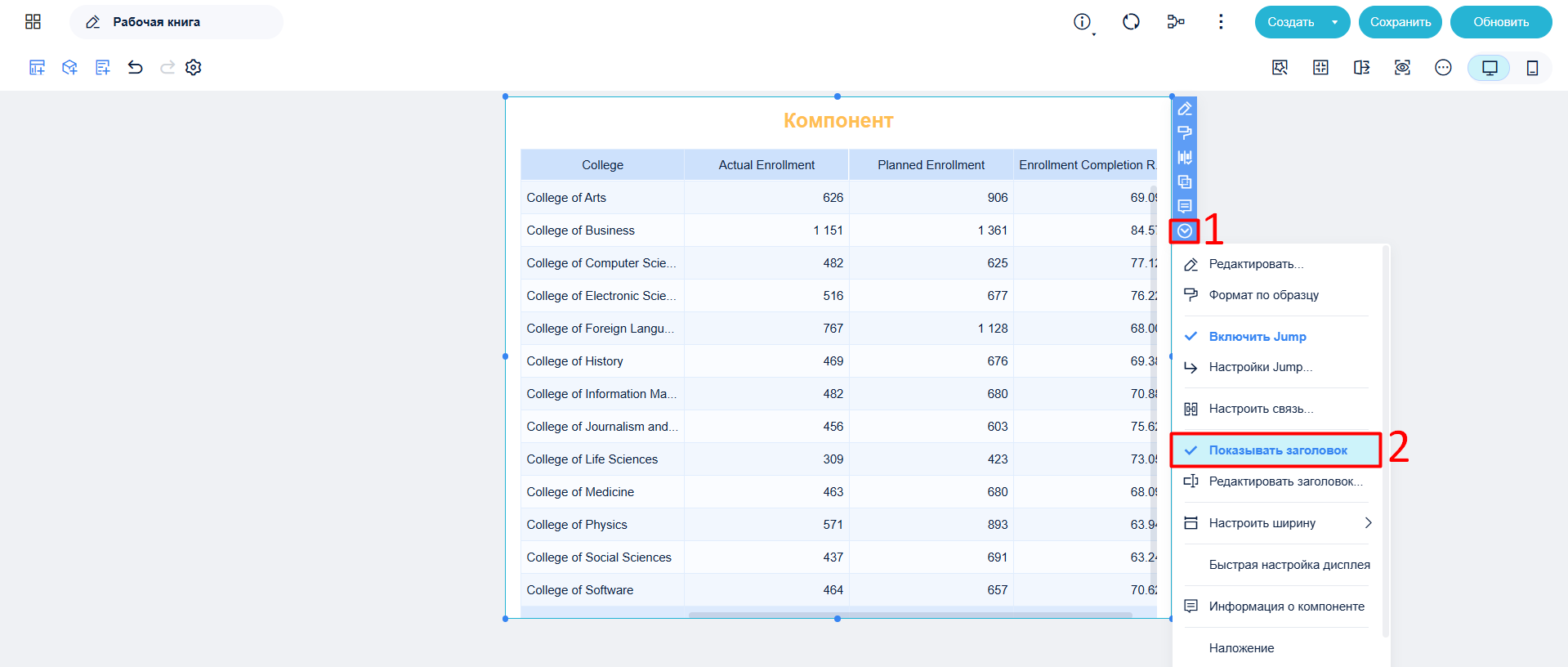Open dropdown arrow beside Создать button
This screenshot has height=667, width=1568.
pyautogui.click(x=1335, y=22)
